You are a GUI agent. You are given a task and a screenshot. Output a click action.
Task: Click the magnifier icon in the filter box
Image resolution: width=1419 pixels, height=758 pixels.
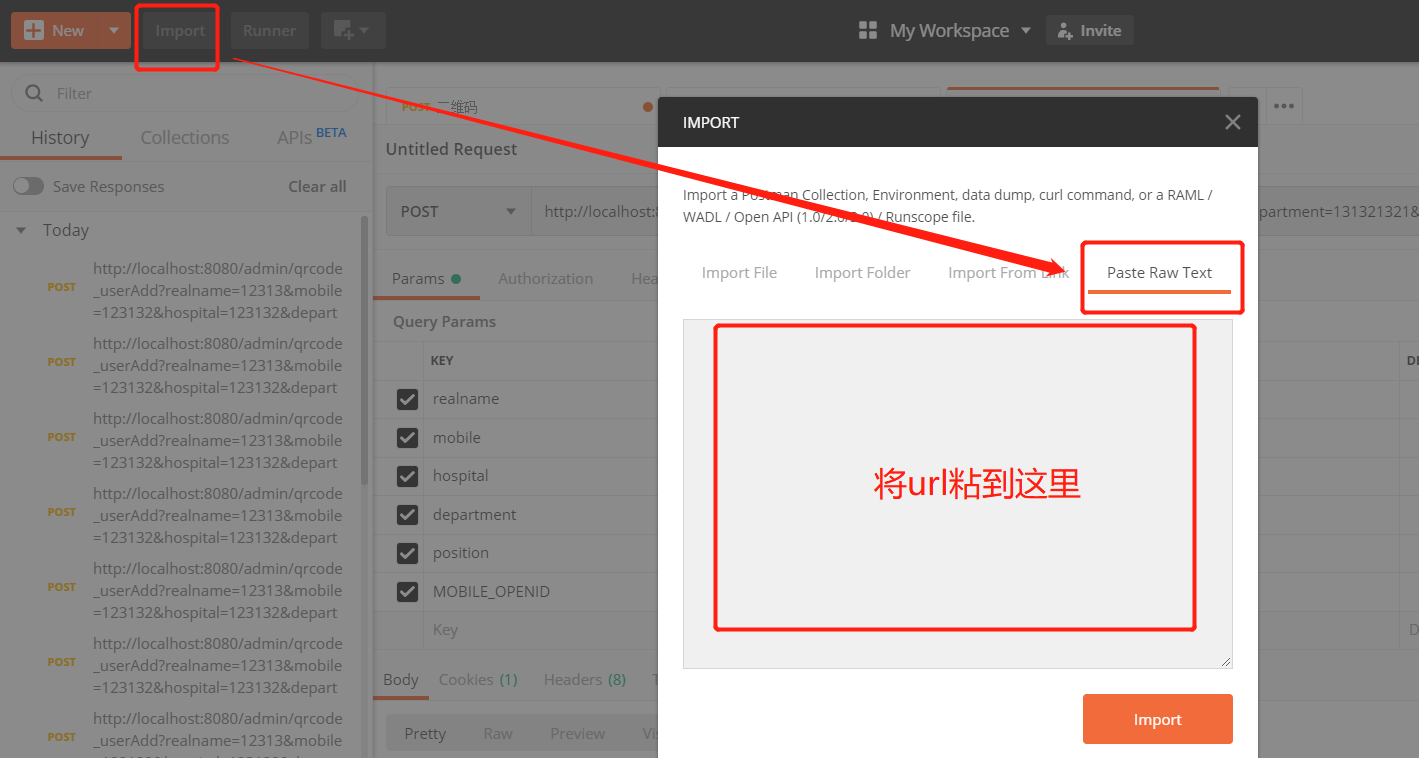(34, 92)
